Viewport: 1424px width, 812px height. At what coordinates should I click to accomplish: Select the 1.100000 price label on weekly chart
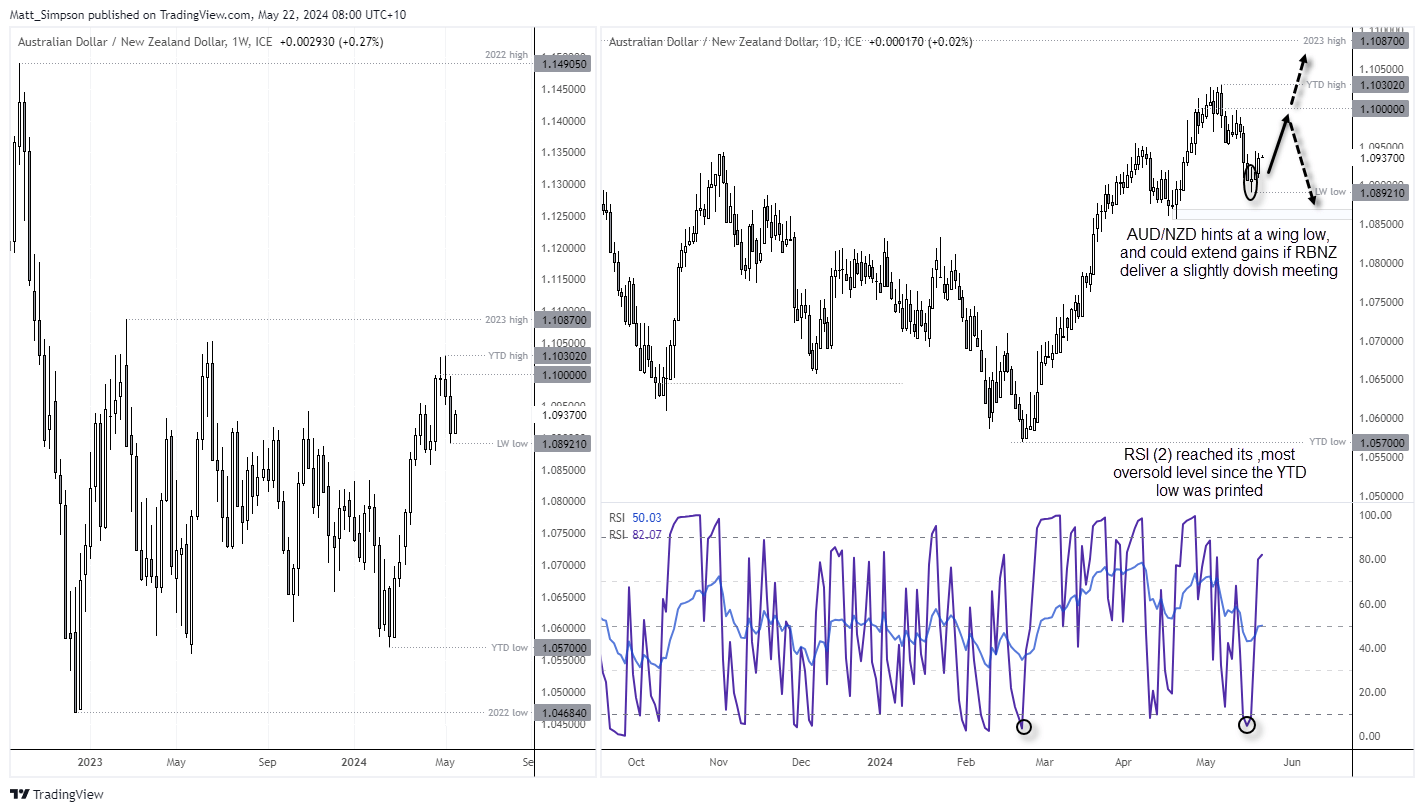[564, 375]
